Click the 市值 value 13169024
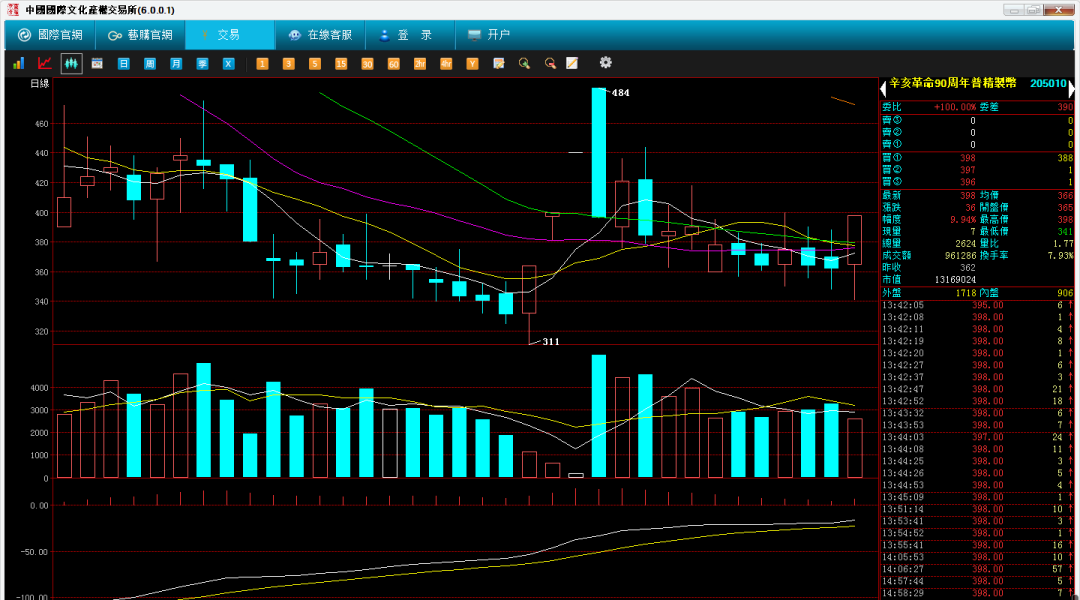 pyautogui.click(x=955, y=280)
